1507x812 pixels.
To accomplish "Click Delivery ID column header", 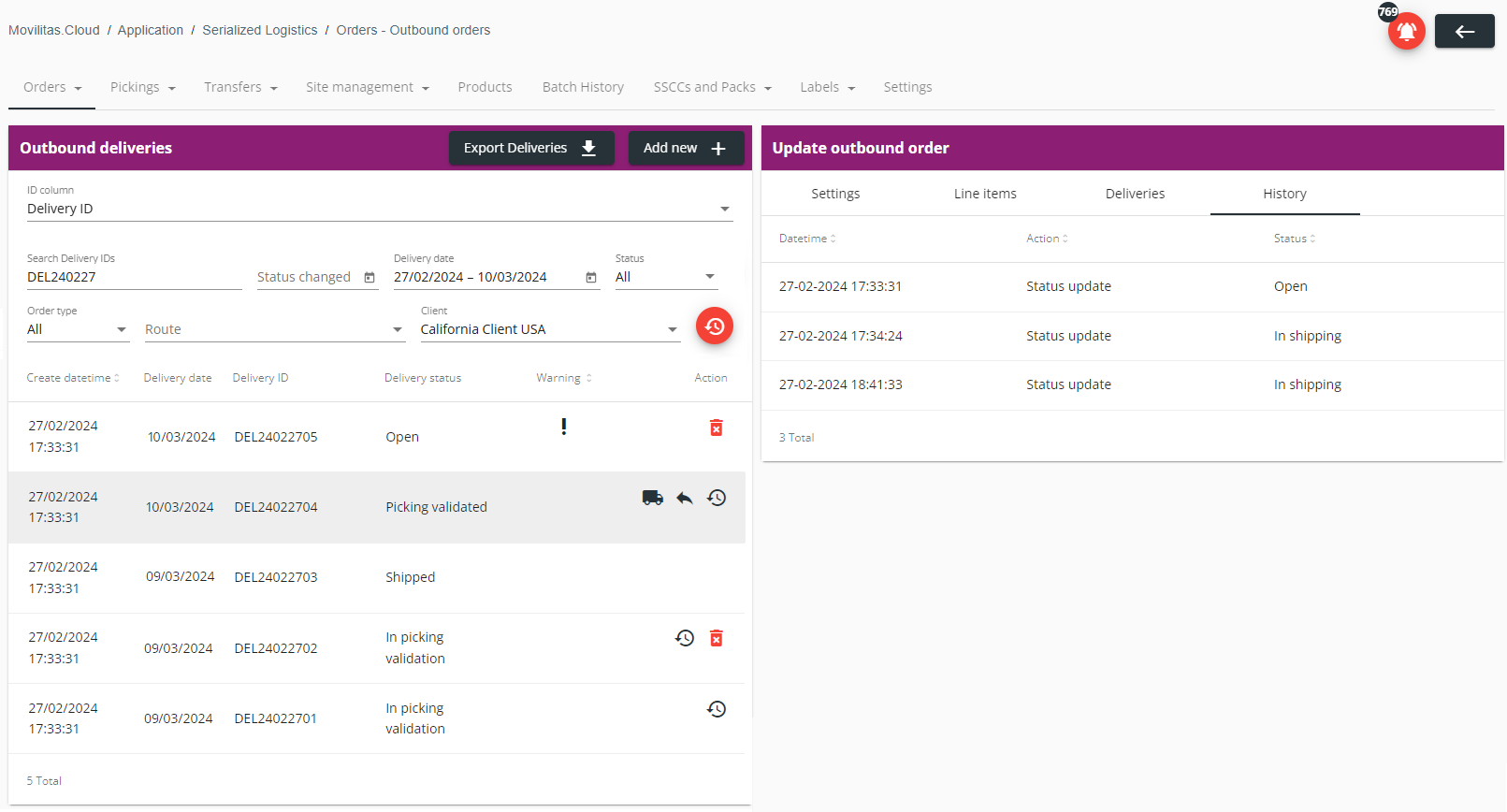I will [260, 378].
